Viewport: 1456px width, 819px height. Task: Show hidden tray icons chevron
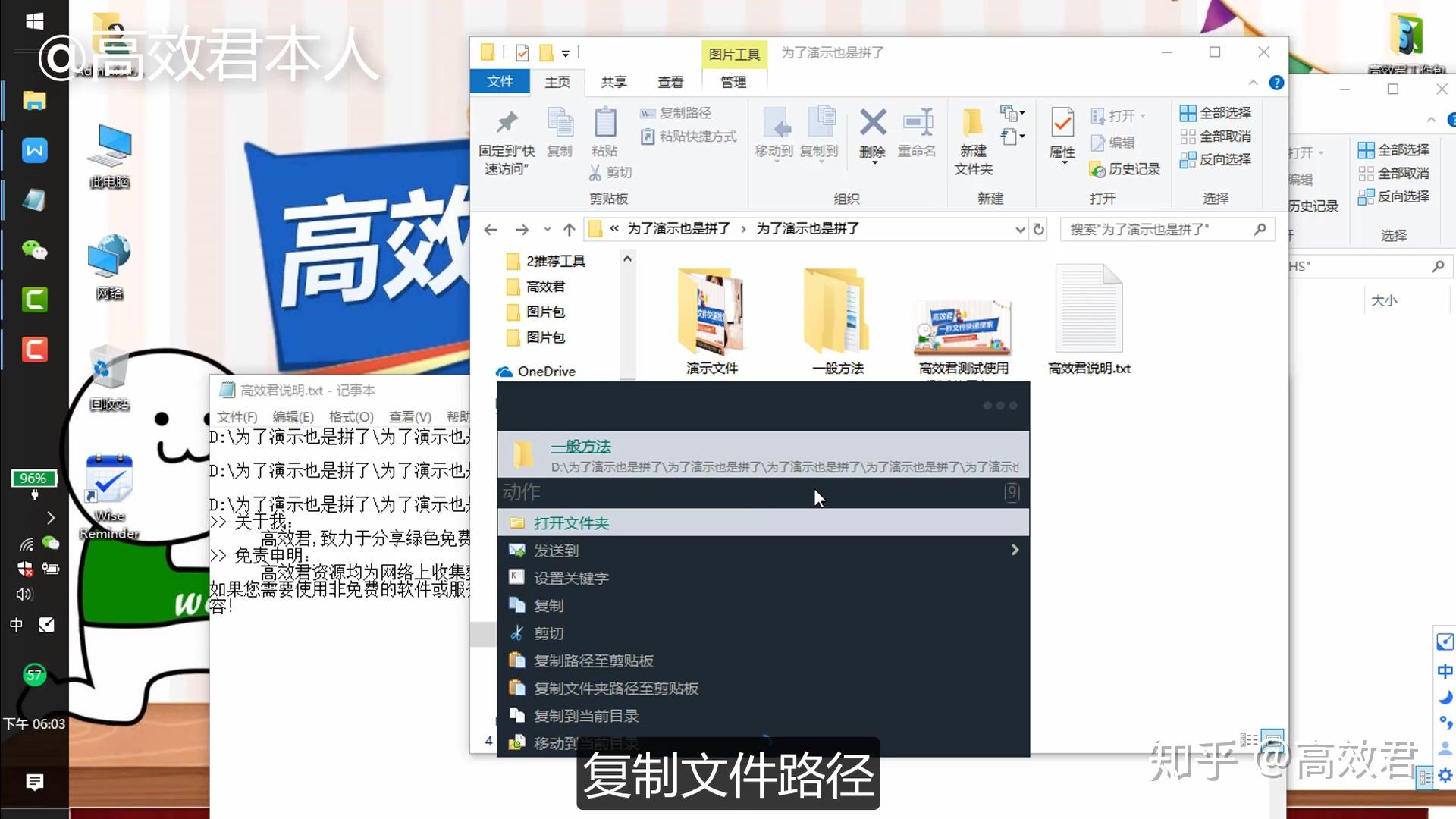[x=51, y=518]
